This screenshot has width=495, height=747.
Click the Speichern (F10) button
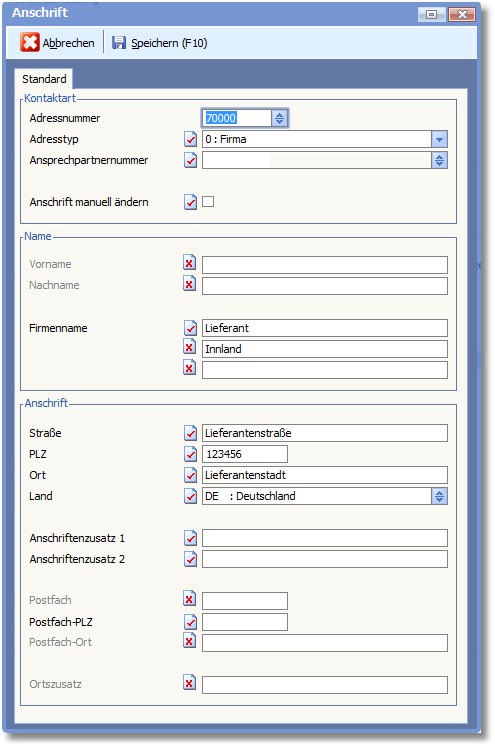160,43
